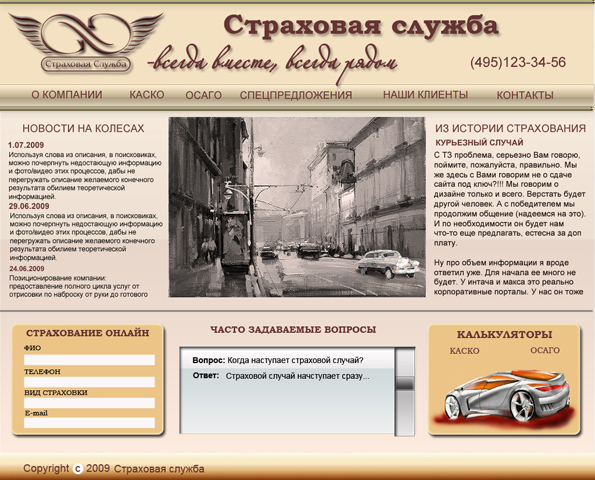Click the phone number (495)123-34-56
595x480 pixels.
(x=518, y=62)
